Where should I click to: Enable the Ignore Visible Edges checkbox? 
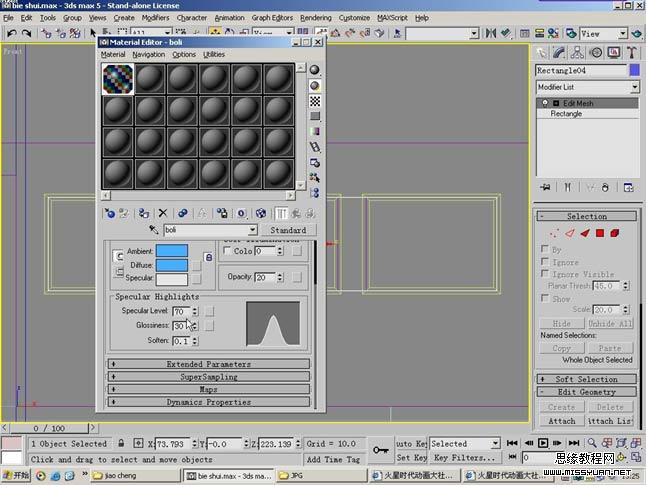tap(545, 274)
